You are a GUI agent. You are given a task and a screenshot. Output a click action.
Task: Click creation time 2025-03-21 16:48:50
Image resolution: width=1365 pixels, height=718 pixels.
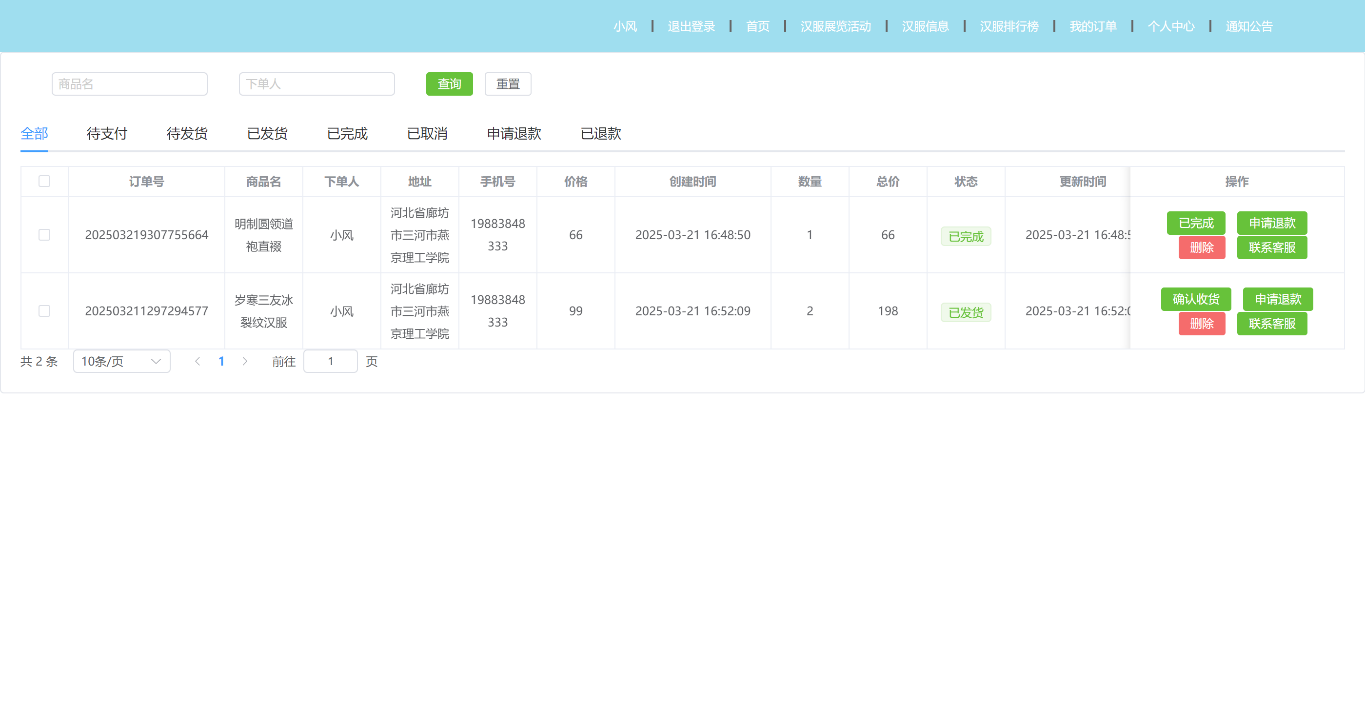[x=693, y=235]
